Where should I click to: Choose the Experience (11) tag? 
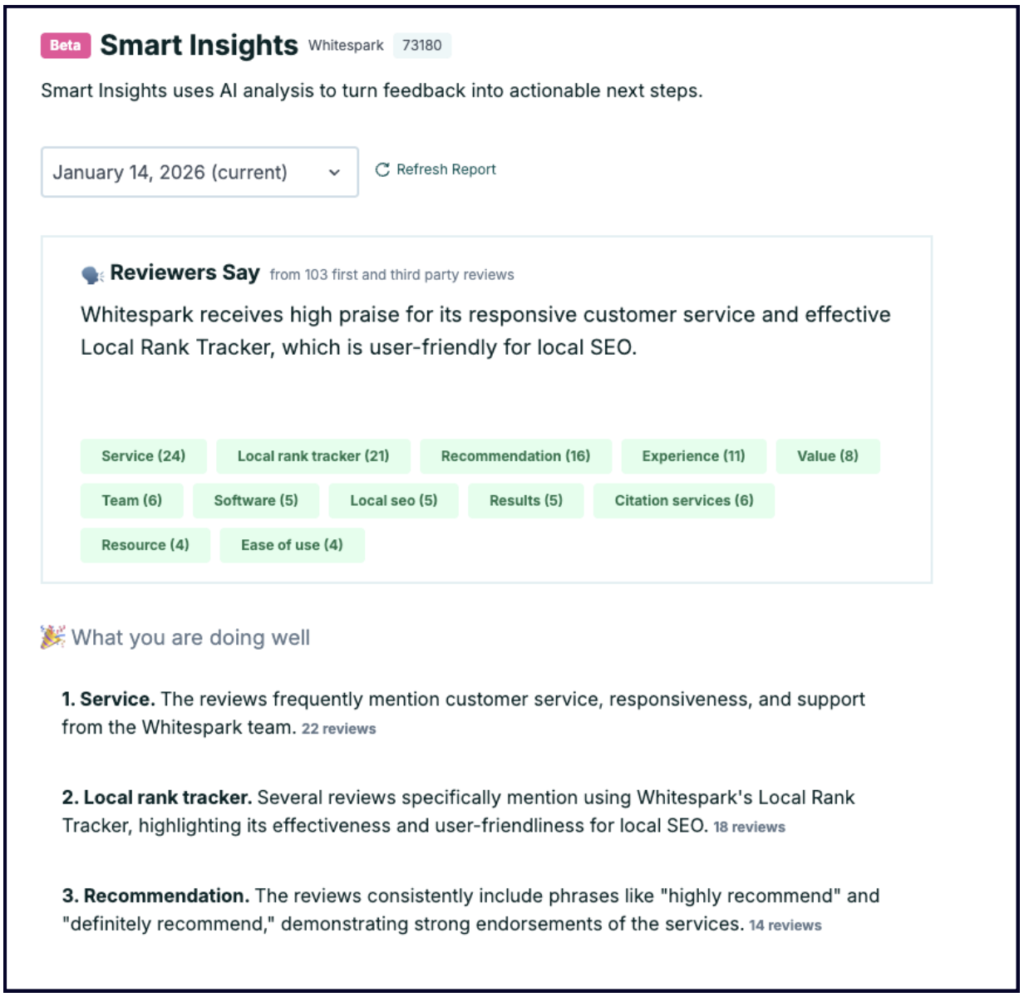pos(693,456)
